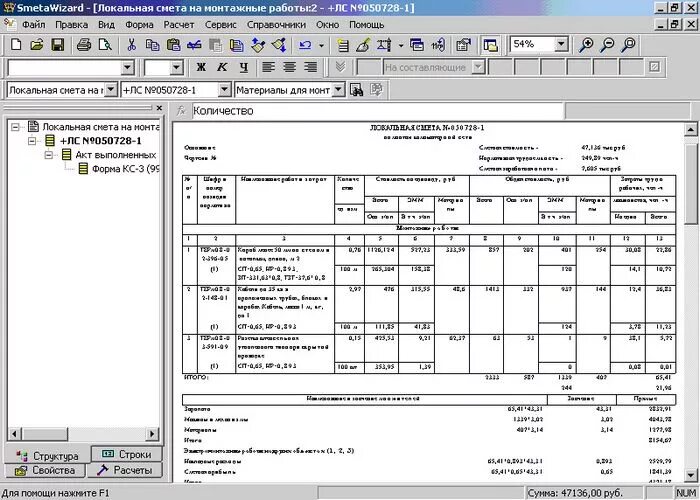Copy with the two-pages icon
The image size is (700, 500).
click(x=152, y=45)
